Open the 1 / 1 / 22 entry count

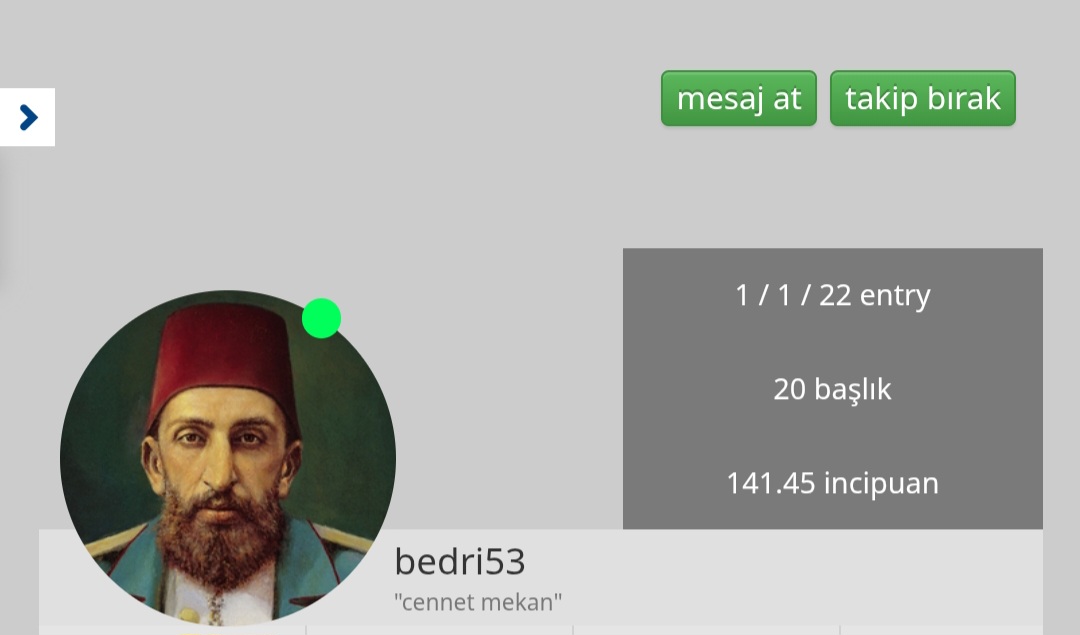click(x=833, y=295)
